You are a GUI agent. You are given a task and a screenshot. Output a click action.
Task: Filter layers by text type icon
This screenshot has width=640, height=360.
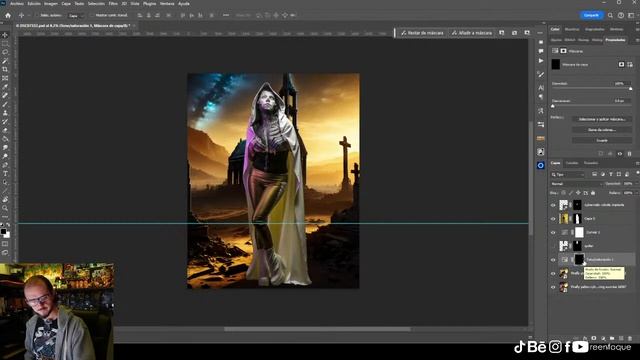[611, 174]
